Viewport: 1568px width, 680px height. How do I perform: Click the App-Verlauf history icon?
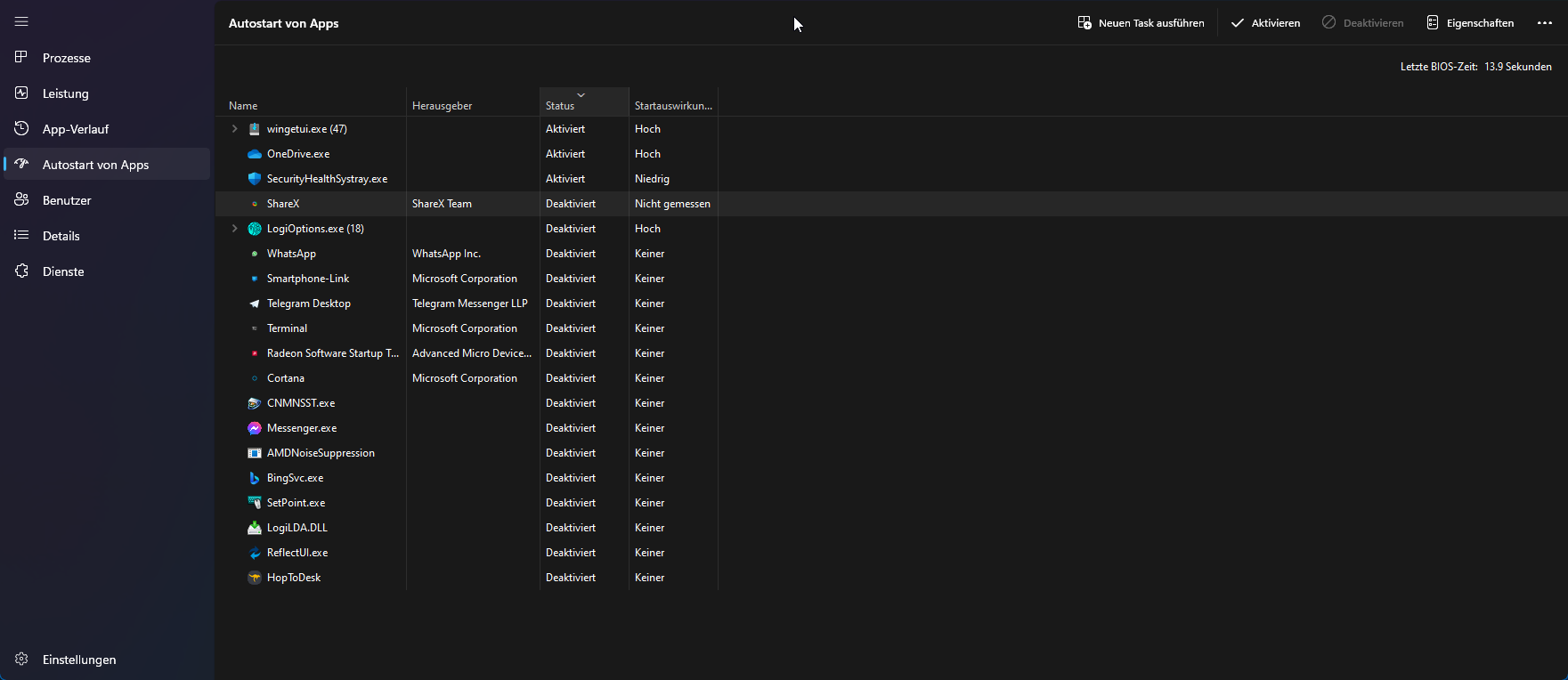click(x=21, y=128)
